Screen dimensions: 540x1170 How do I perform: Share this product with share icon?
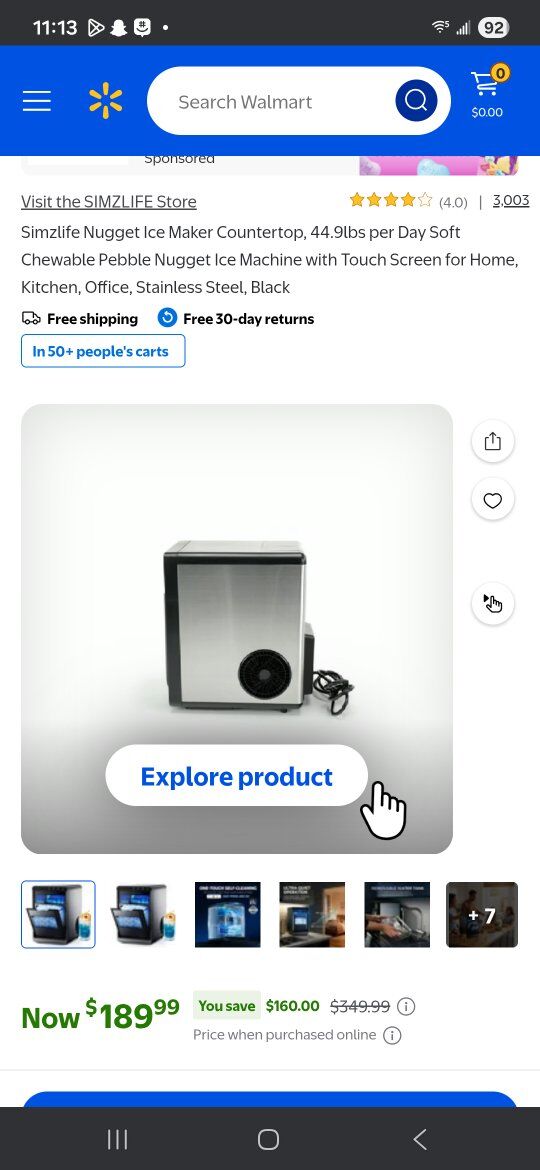coord(493,441)
